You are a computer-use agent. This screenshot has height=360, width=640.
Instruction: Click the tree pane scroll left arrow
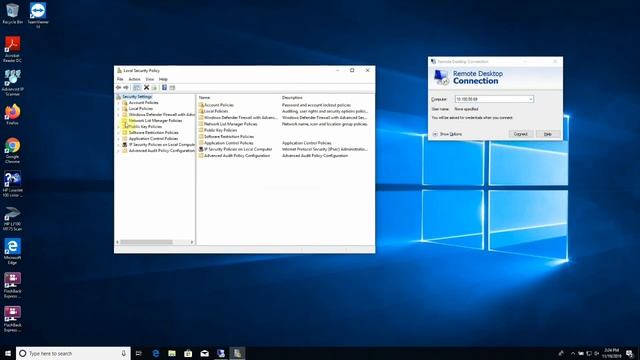click(118, 242)
